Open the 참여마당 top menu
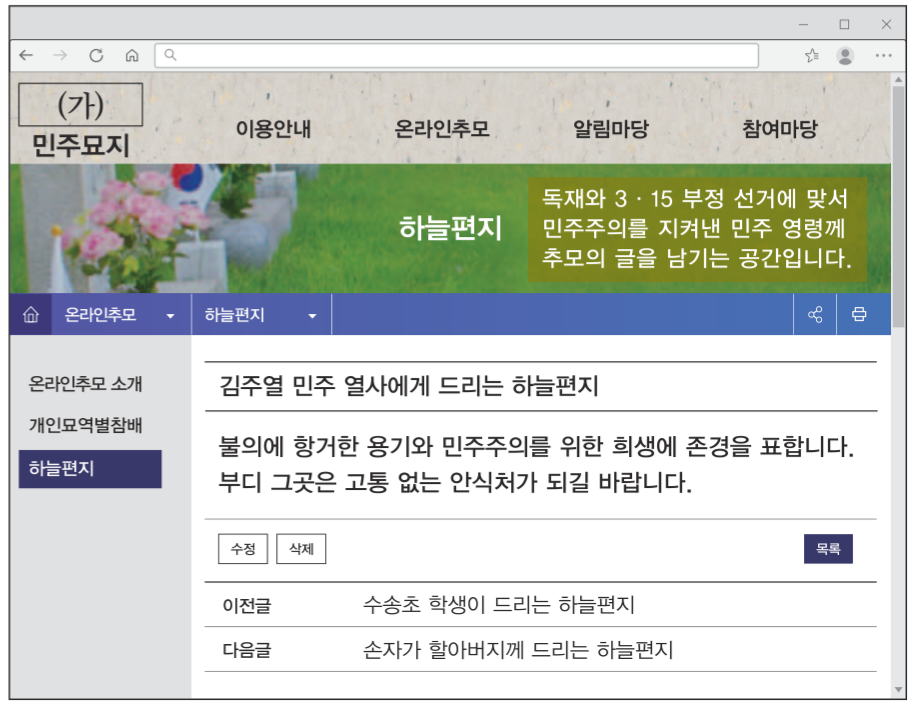This screenshot has width=922, height=708. [780, 129]
